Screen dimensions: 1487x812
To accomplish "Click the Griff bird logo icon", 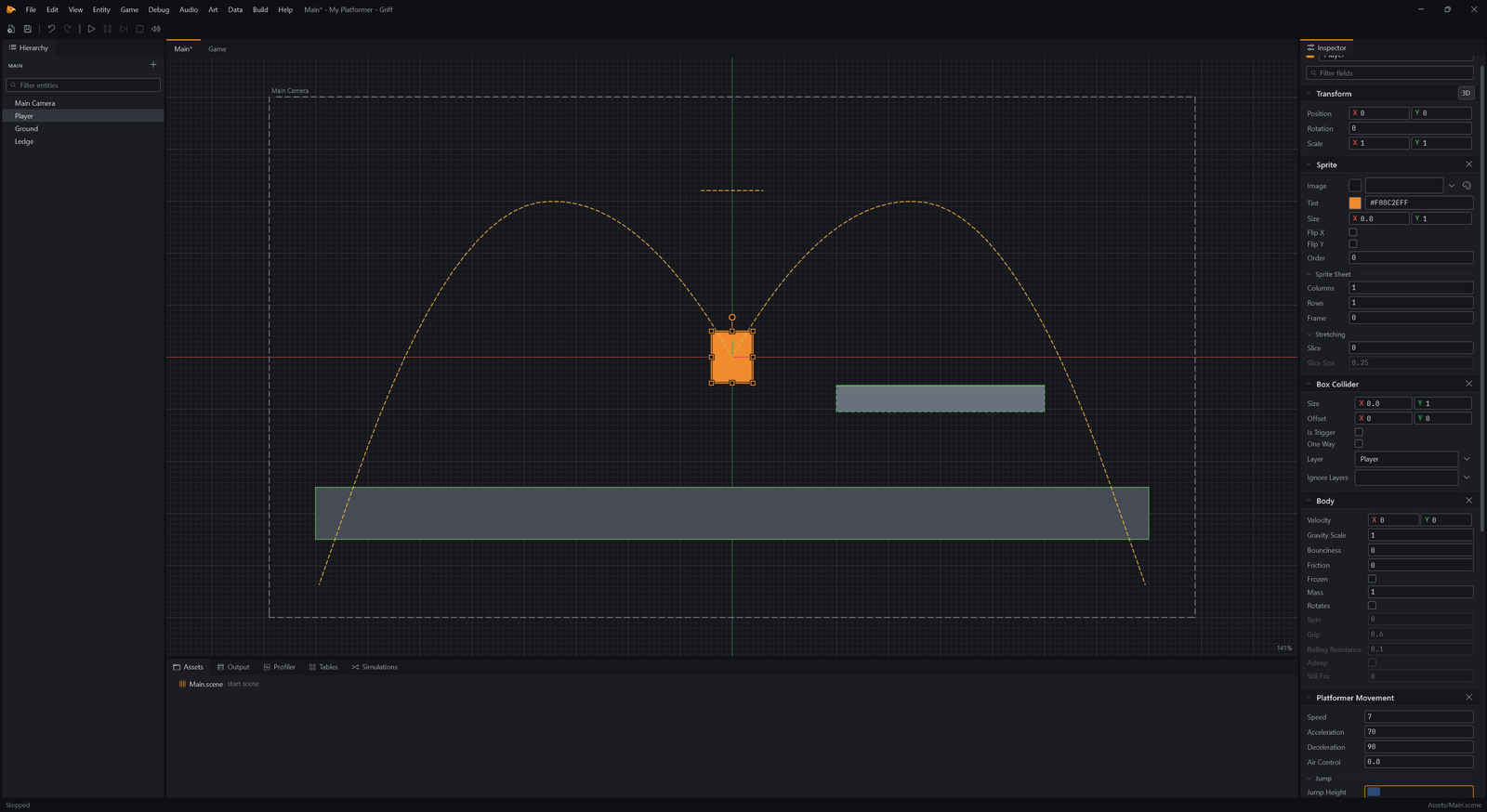I will 11,9.
